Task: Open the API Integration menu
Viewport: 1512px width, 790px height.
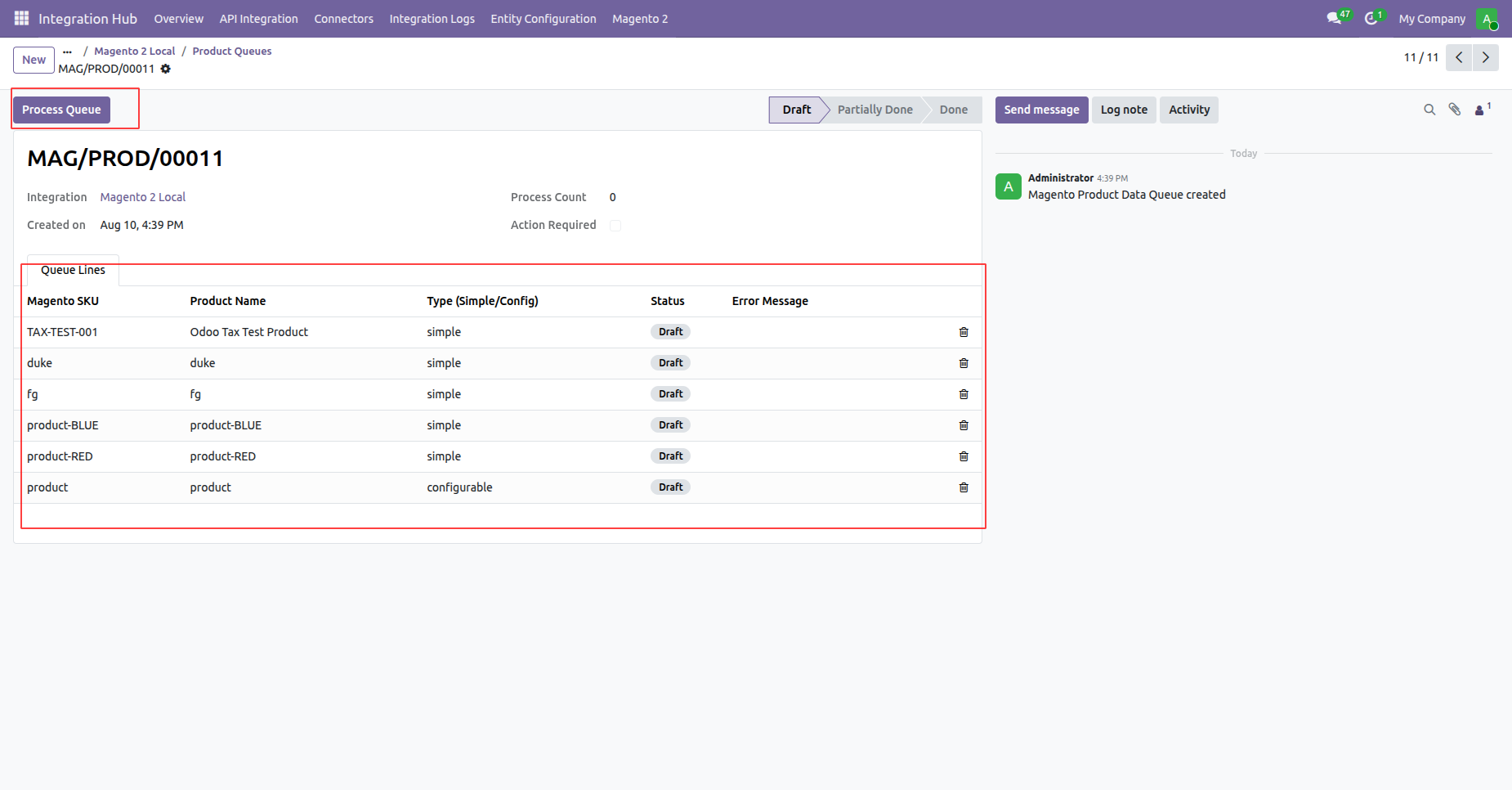Action: pyautogui.click(x=258, y=19)
